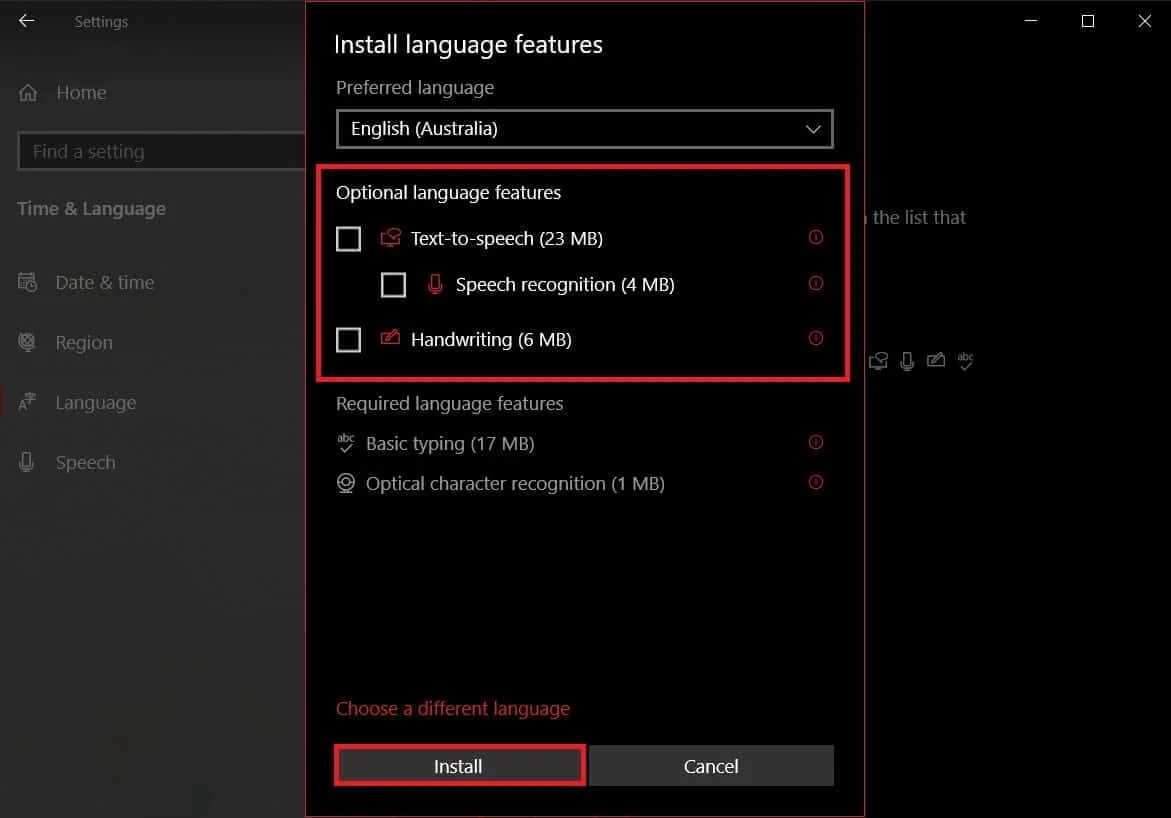Viewport: 1171px width, 818px height.
Task: Check the Speech recognition box
Action: tap(393, 284)
